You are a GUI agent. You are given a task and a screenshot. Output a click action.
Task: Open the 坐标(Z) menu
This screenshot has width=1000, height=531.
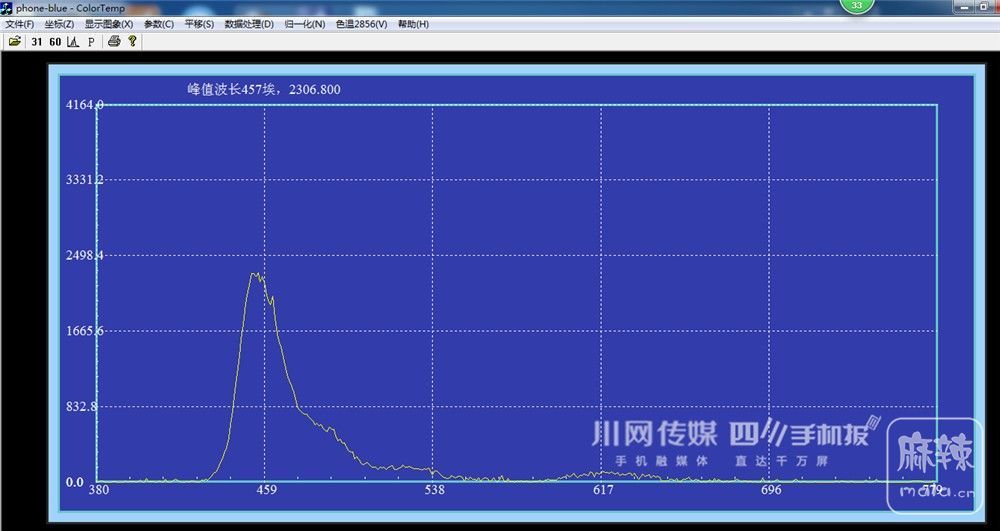coord(59,24)
